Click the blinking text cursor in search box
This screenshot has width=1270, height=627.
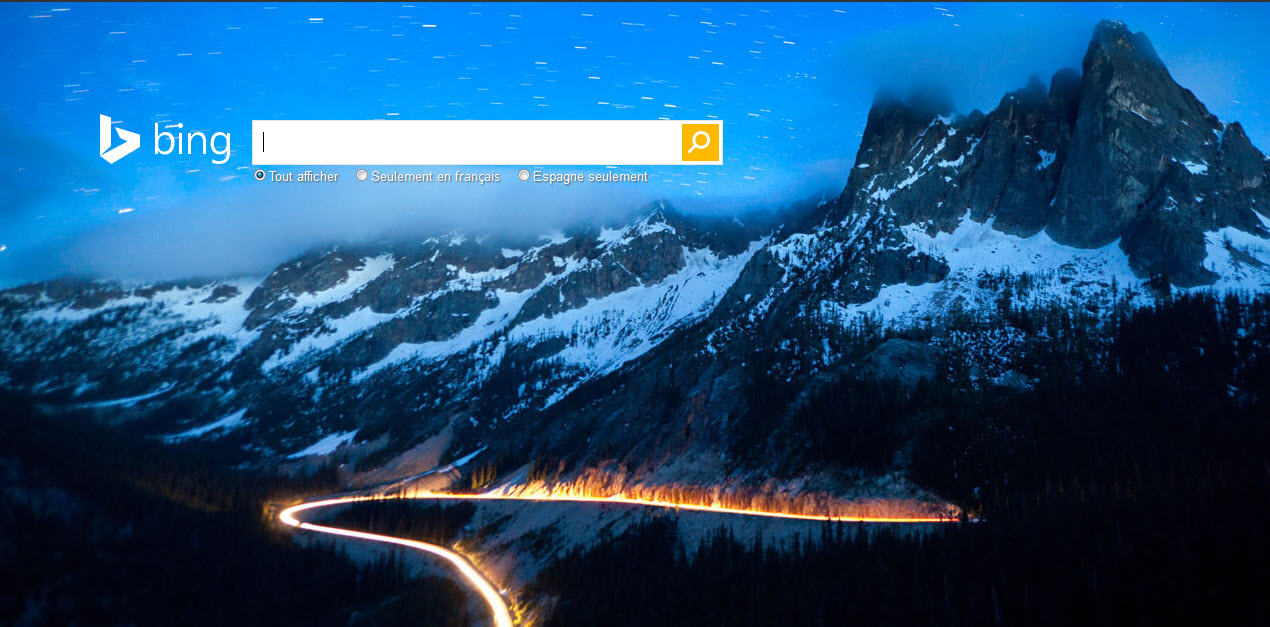[264, 142]
